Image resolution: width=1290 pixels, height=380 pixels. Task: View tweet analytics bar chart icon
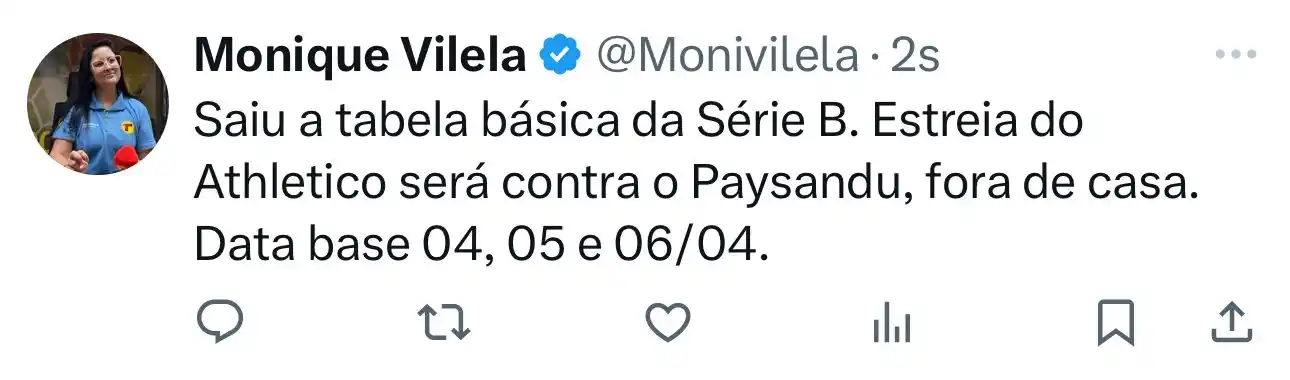891,323
